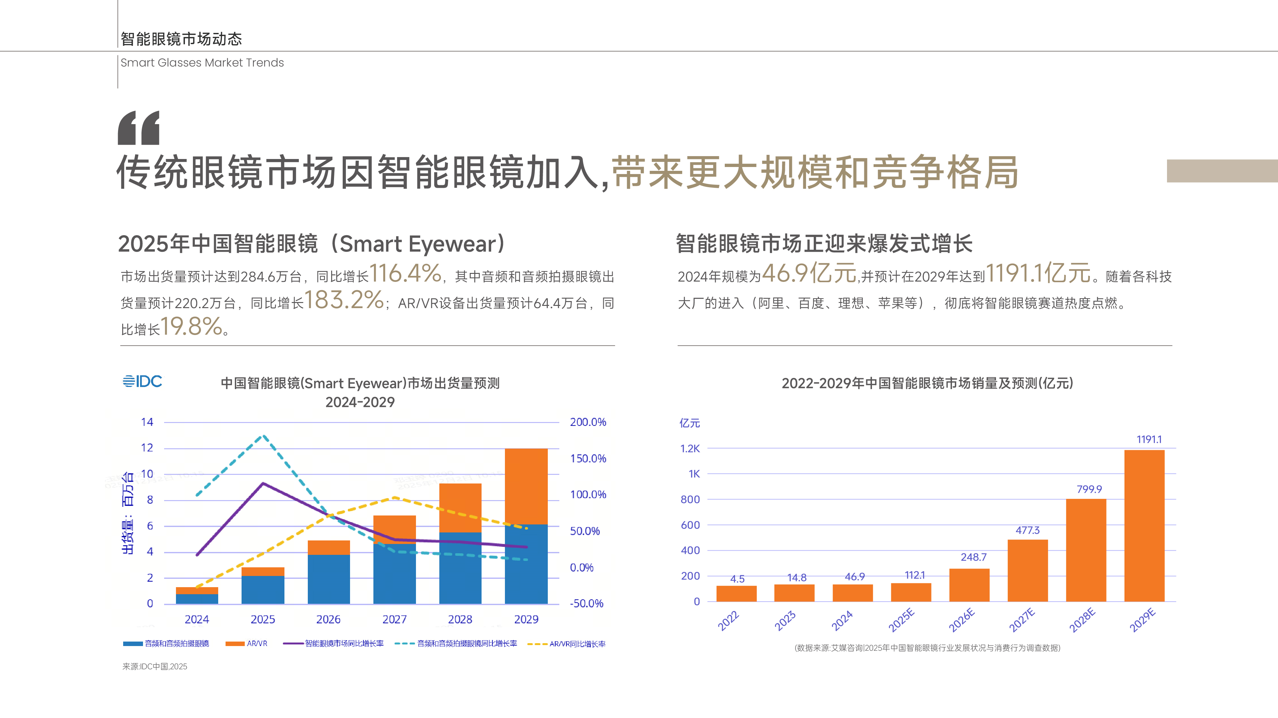Click the 2026E bar labeled 248.7
The width and height of the screenshot is (1278, 718).
[x=969, y=585]
